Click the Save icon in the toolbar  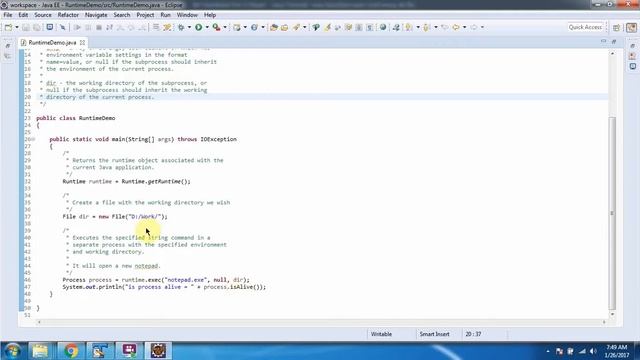(26, 27)
